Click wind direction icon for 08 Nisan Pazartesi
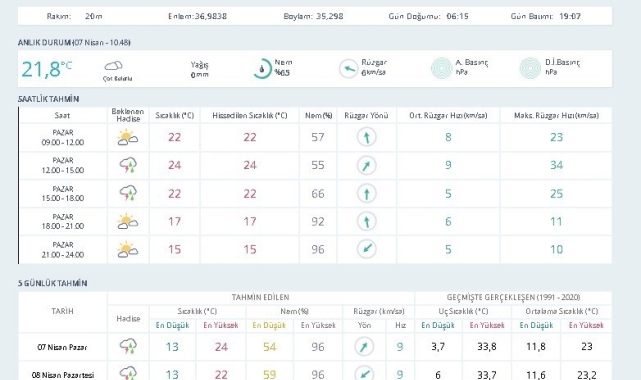The width and height of the screenshot is (641, 380). coord(364,373)
